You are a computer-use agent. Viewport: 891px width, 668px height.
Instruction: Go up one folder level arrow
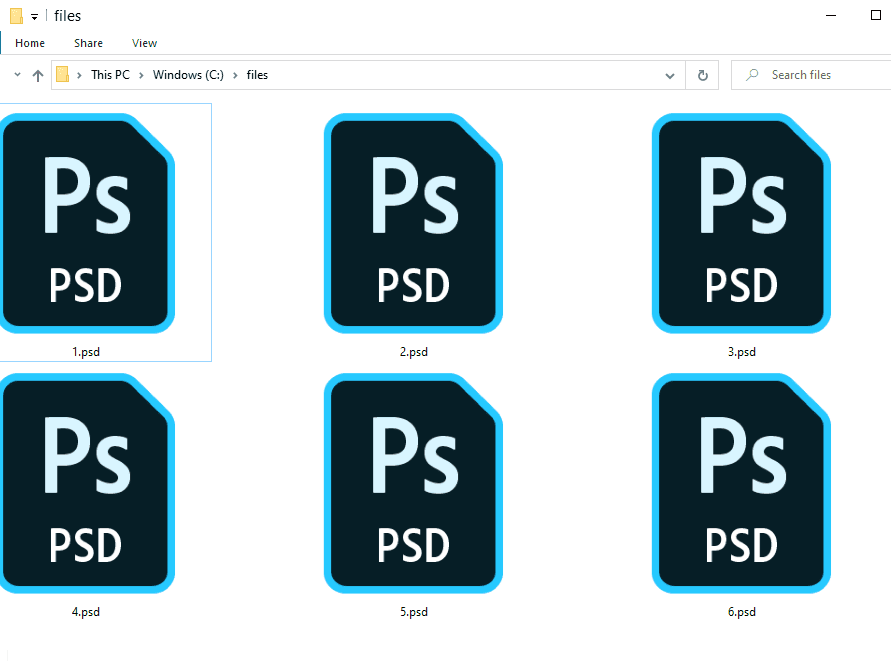[38, 75]
